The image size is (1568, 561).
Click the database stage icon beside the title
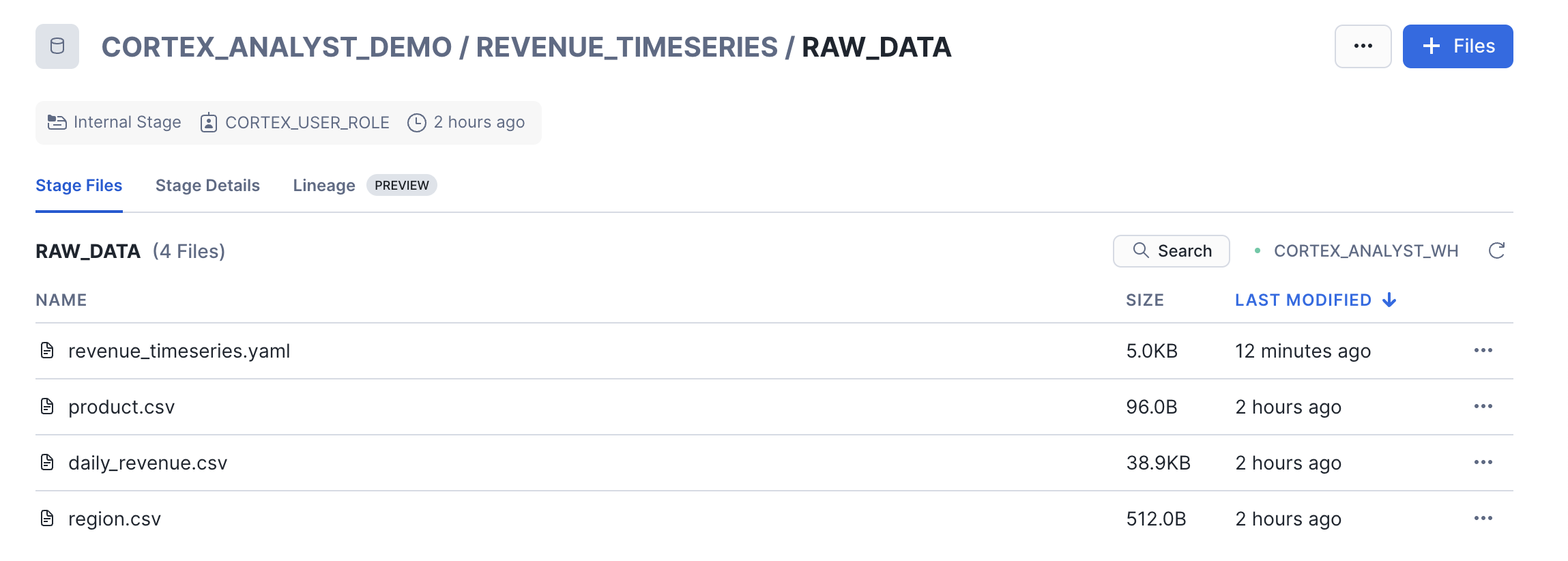tap(57, 46)
